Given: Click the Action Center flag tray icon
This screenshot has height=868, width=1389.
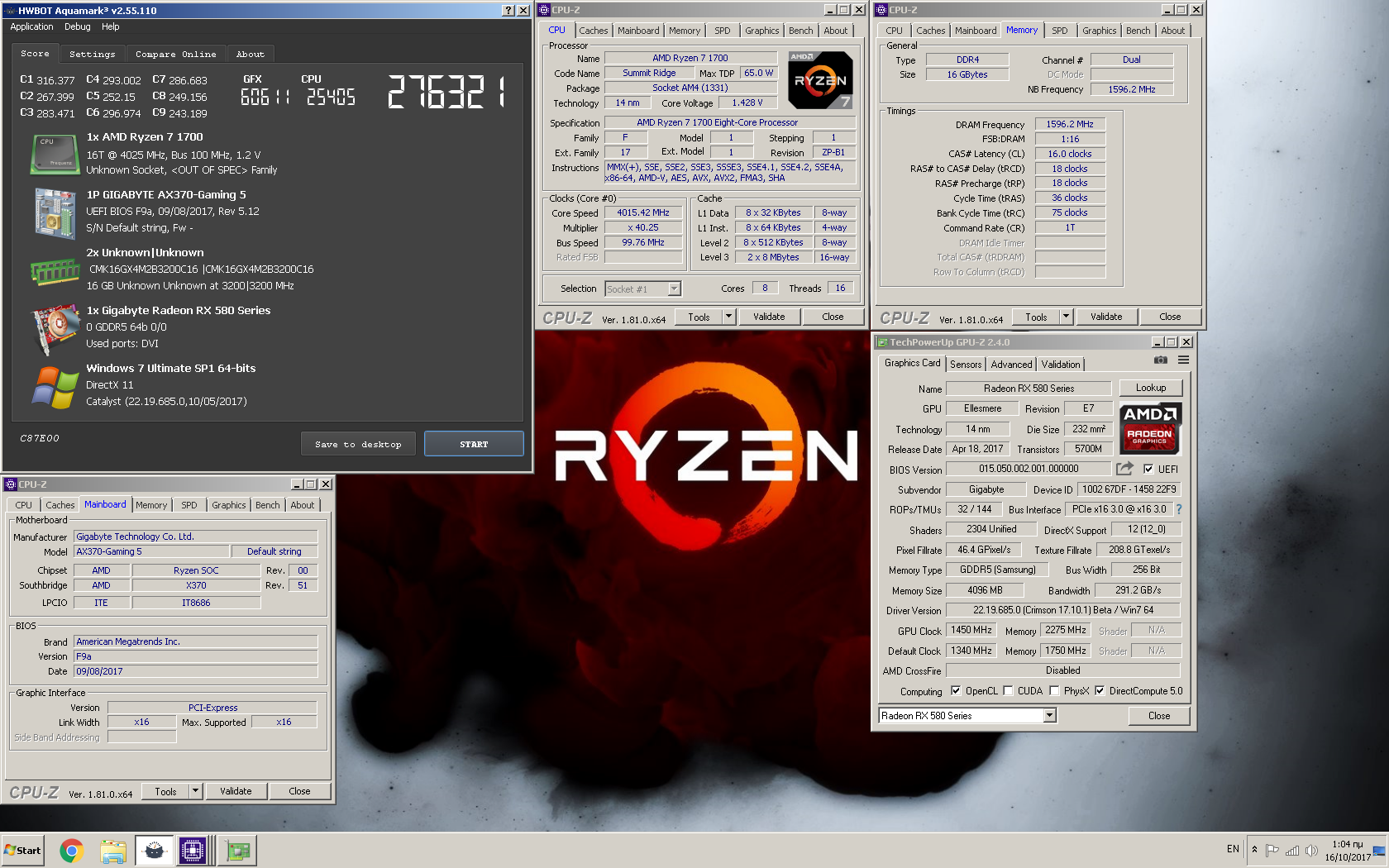Looking at the screenshot, I should [x=1272, y=850].
